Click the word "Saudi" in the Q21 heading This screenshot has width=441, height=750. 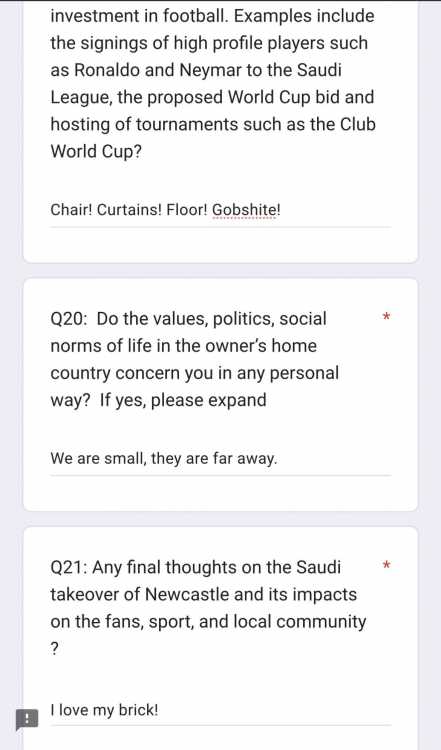click(x=319, y=567)
